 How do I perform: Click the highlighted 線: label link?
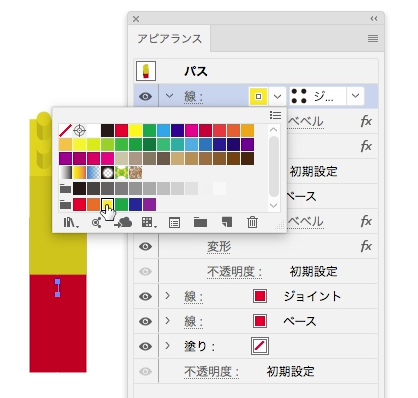(x=194, y=97)
